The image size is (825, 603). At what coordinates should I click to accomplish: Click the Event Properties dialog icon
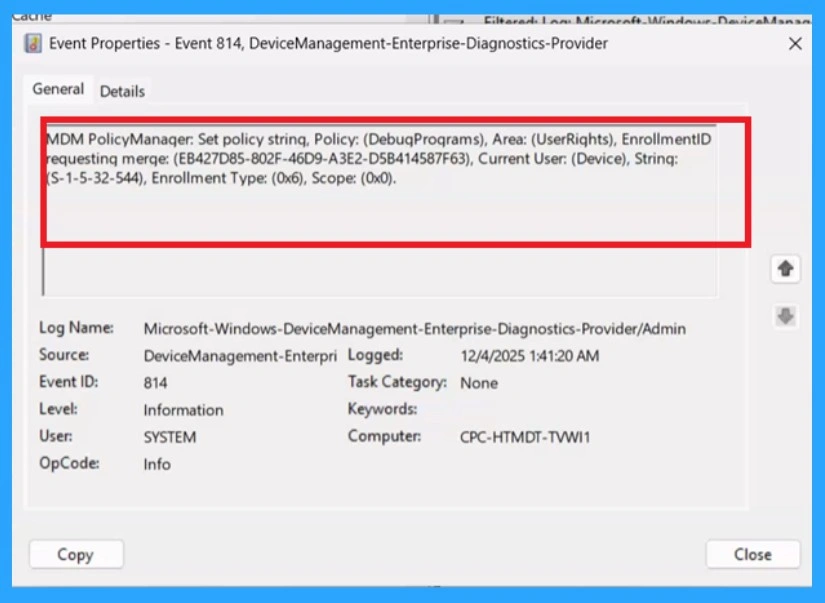(x=32, y=44)
